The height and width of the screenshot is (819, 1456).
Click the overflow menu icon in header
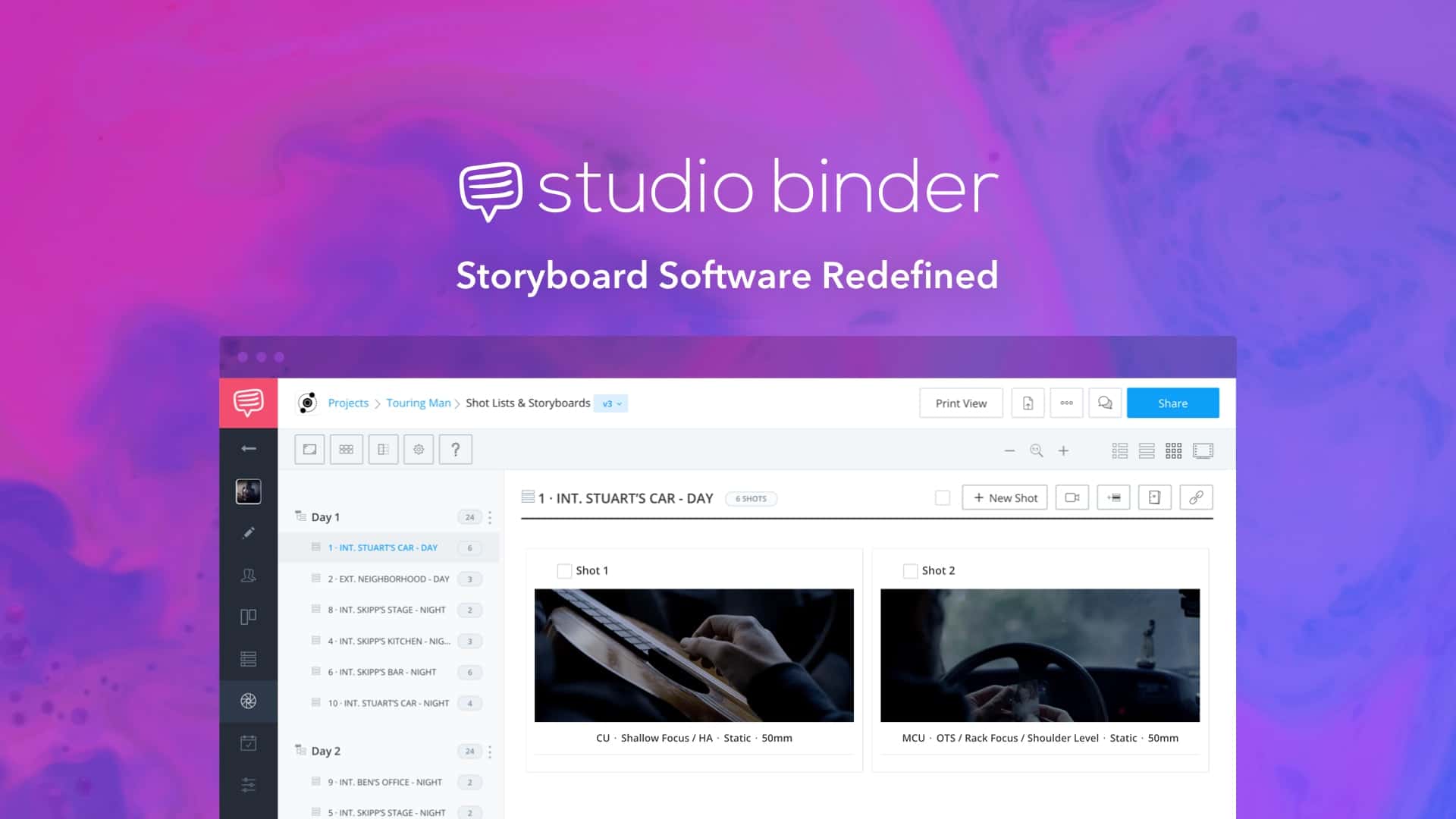tap(1066, 402)
